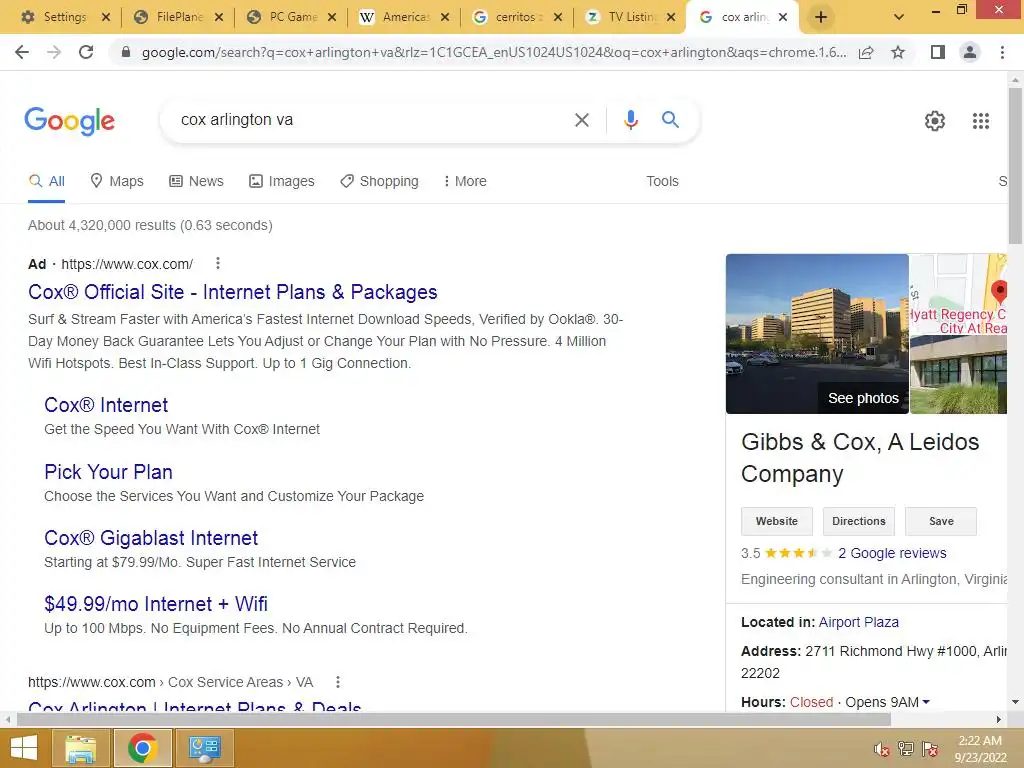
Task: Open the Action Center flag icon
Action: 930,749
